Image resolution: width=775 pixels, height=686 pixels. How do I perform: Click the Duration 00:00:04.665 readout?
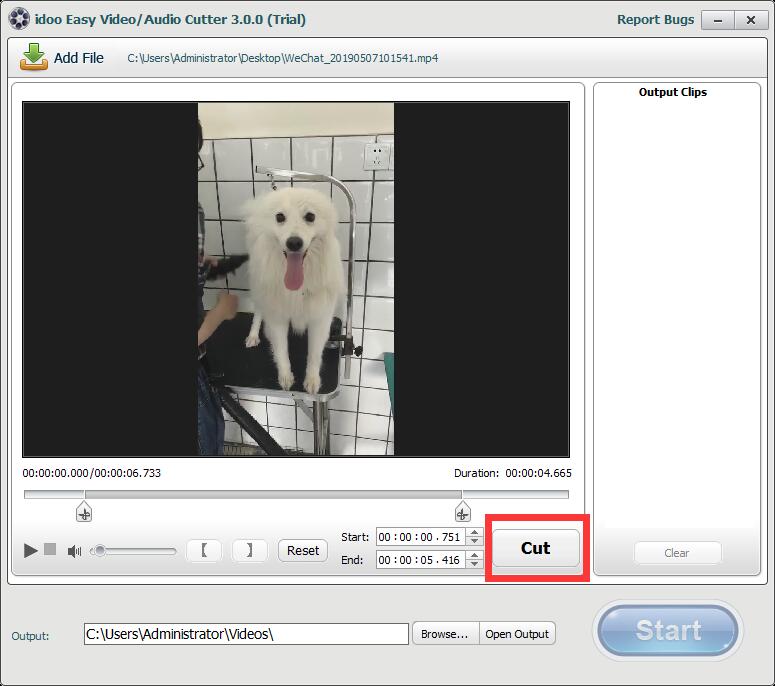513,473
